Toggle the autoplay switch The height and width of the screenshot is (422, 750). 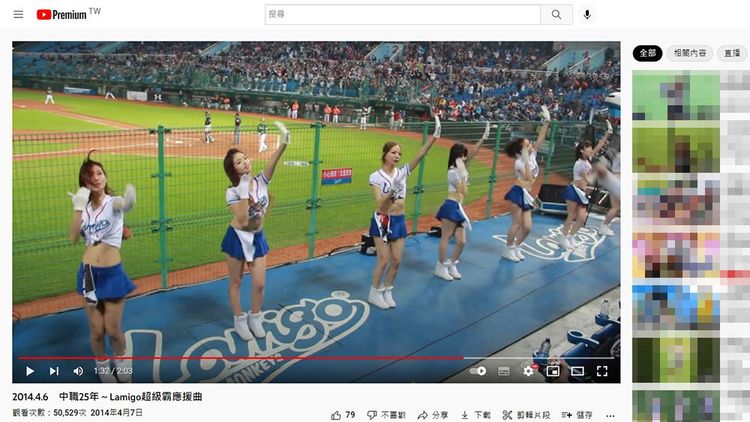click(477, 371)
